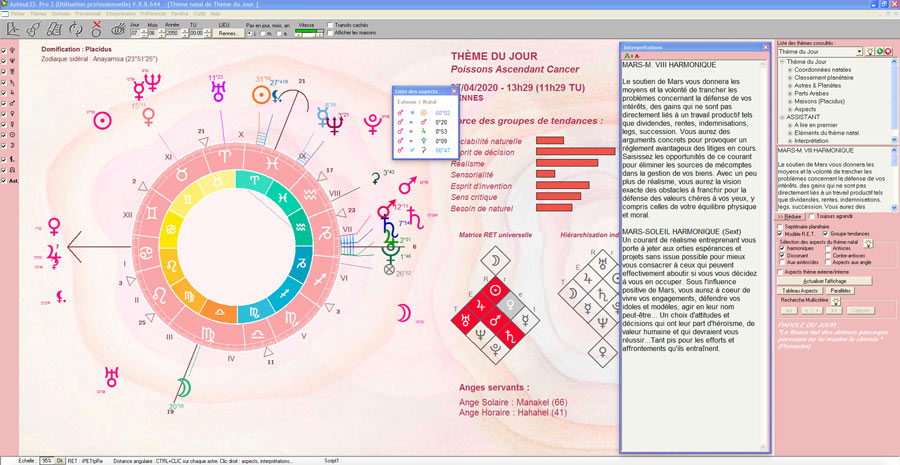The height and width of the screenshot is (465, 900).
Task: Tick the Afficher les maisons checkbox
Action: tap(329, 33)
